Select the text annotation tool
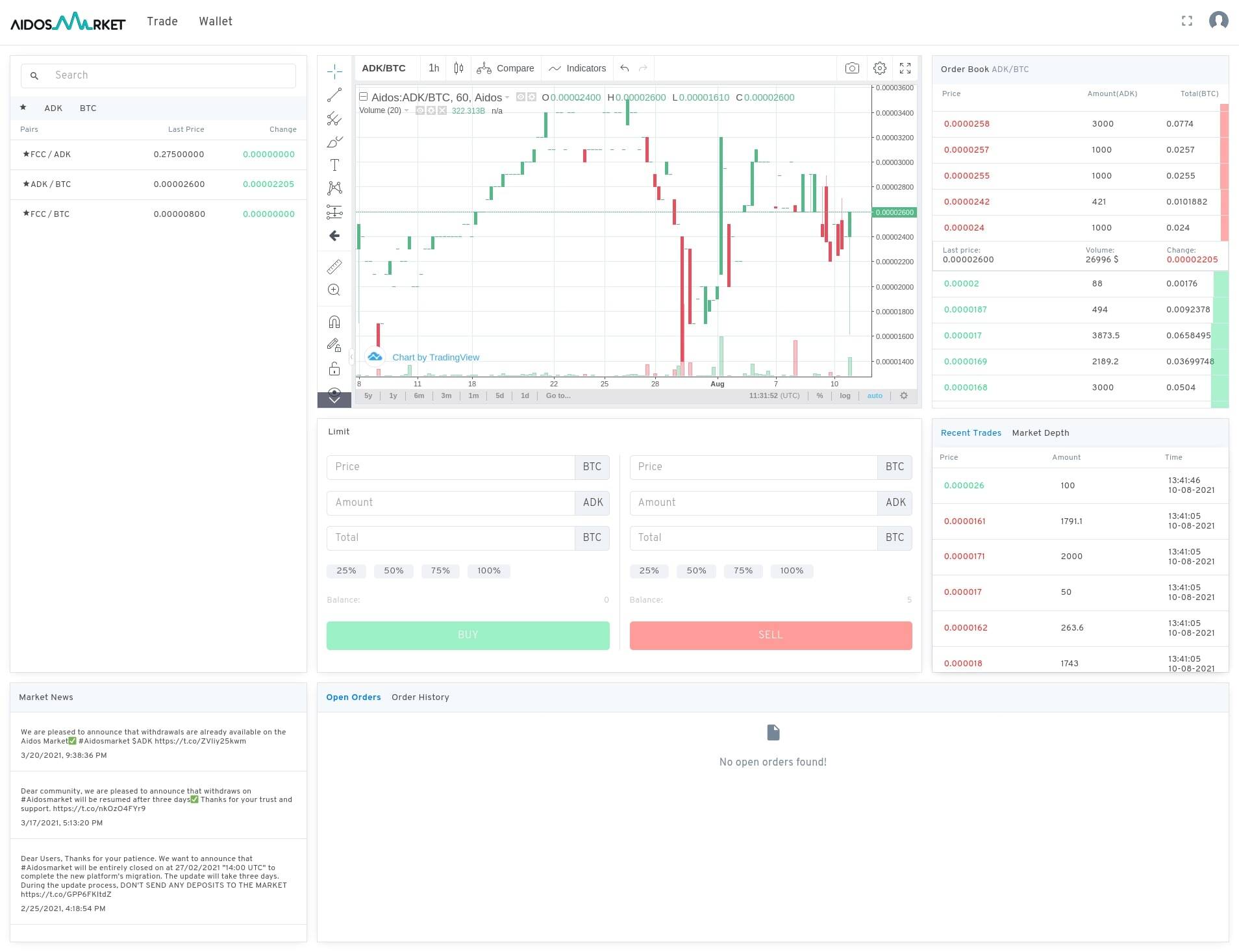 point(334,164)
